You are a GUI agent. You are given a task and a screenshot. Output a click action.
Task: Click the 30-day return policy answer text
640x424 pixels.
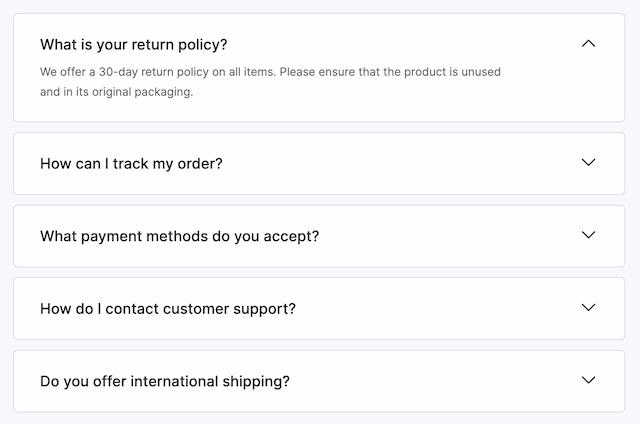tap(270, 72)
